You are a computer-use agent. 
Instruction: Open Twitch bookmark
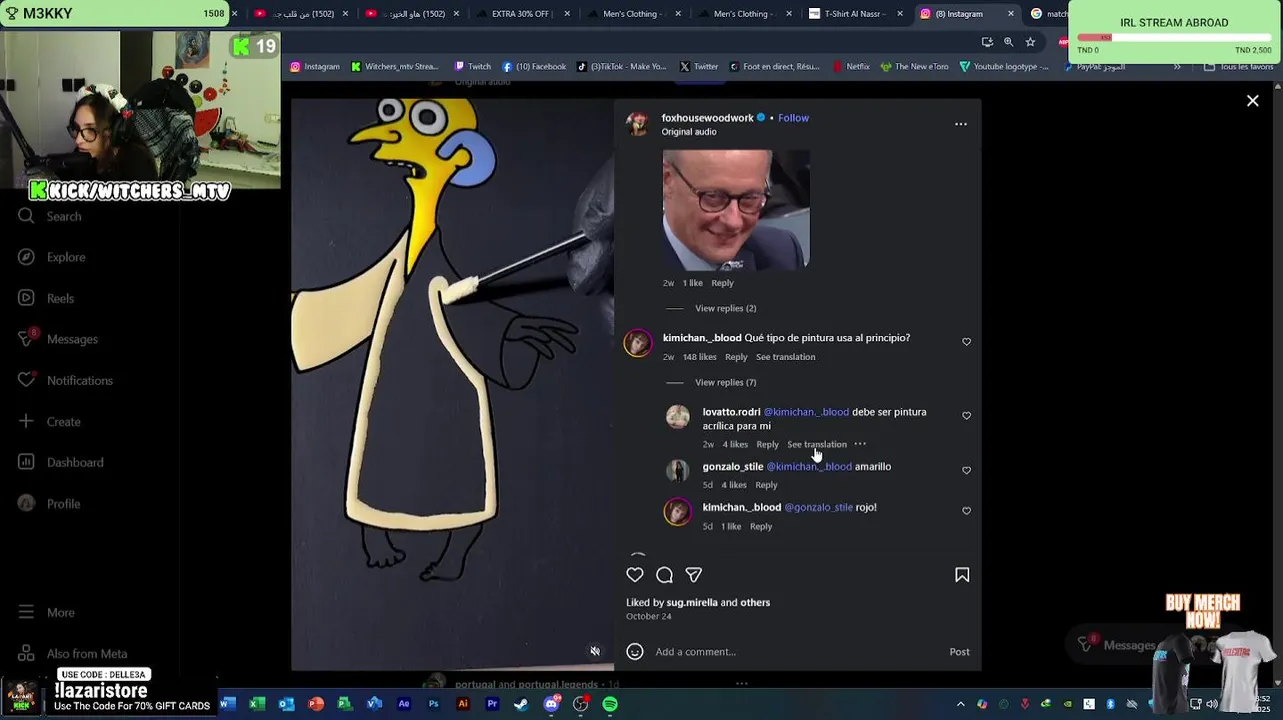pos(473,67)
